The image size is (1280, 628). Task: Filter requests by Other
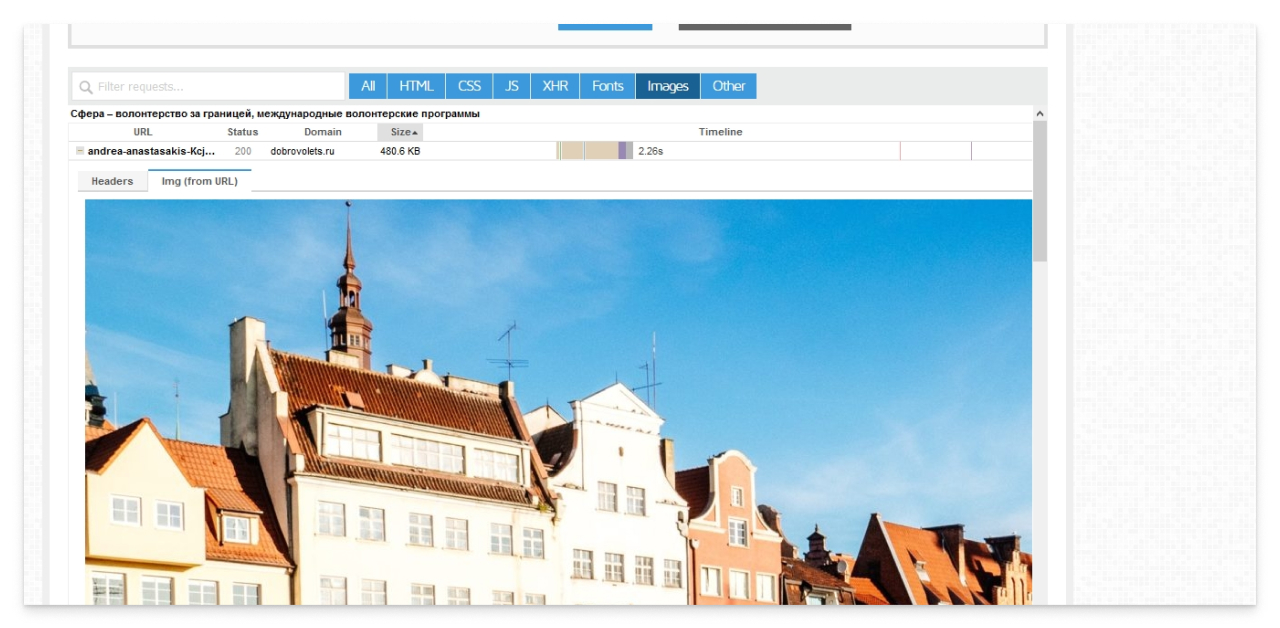click(x=728, y=86)
